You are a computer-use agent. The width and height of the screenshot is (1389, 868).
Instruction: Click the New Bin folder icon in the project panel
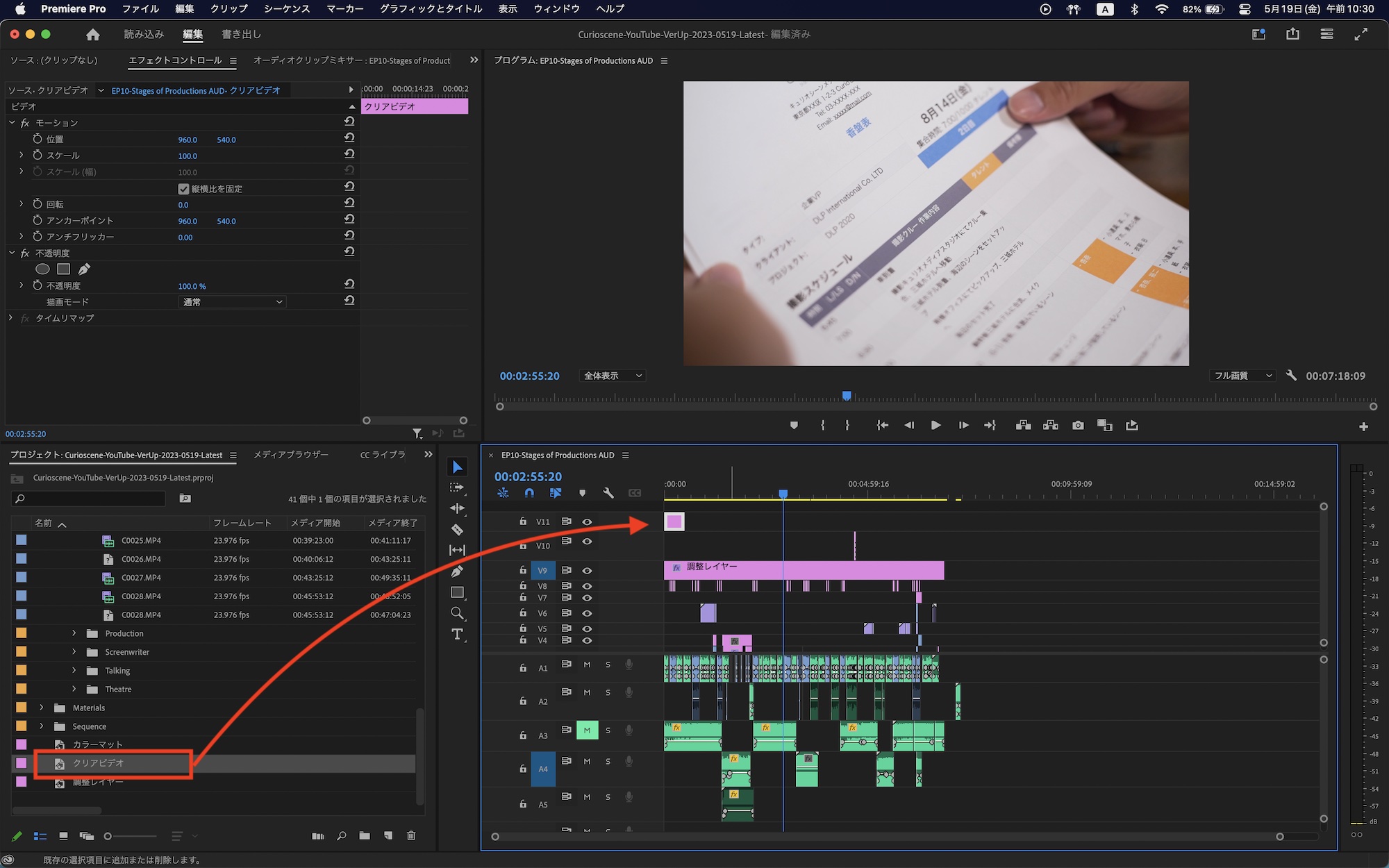(365, 835)
